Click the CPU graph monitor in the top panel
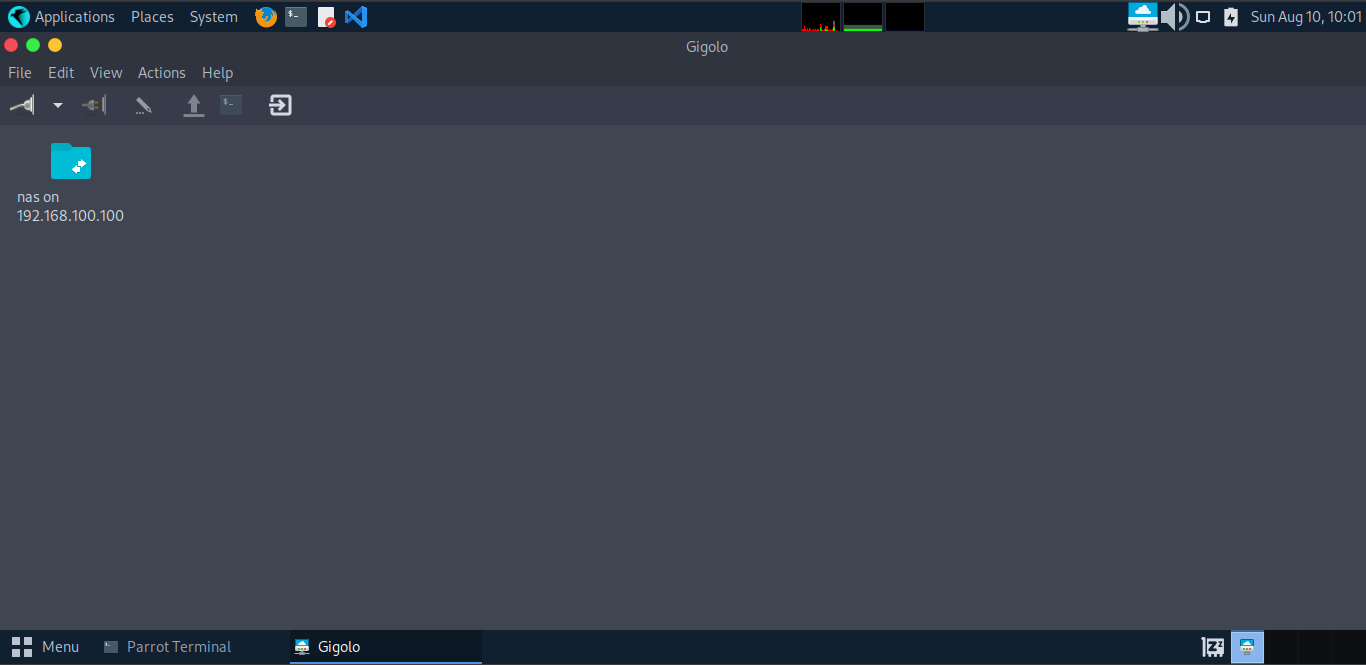Screen dimensions: 1366x665 pyautogui.click(x=818, y=16)
